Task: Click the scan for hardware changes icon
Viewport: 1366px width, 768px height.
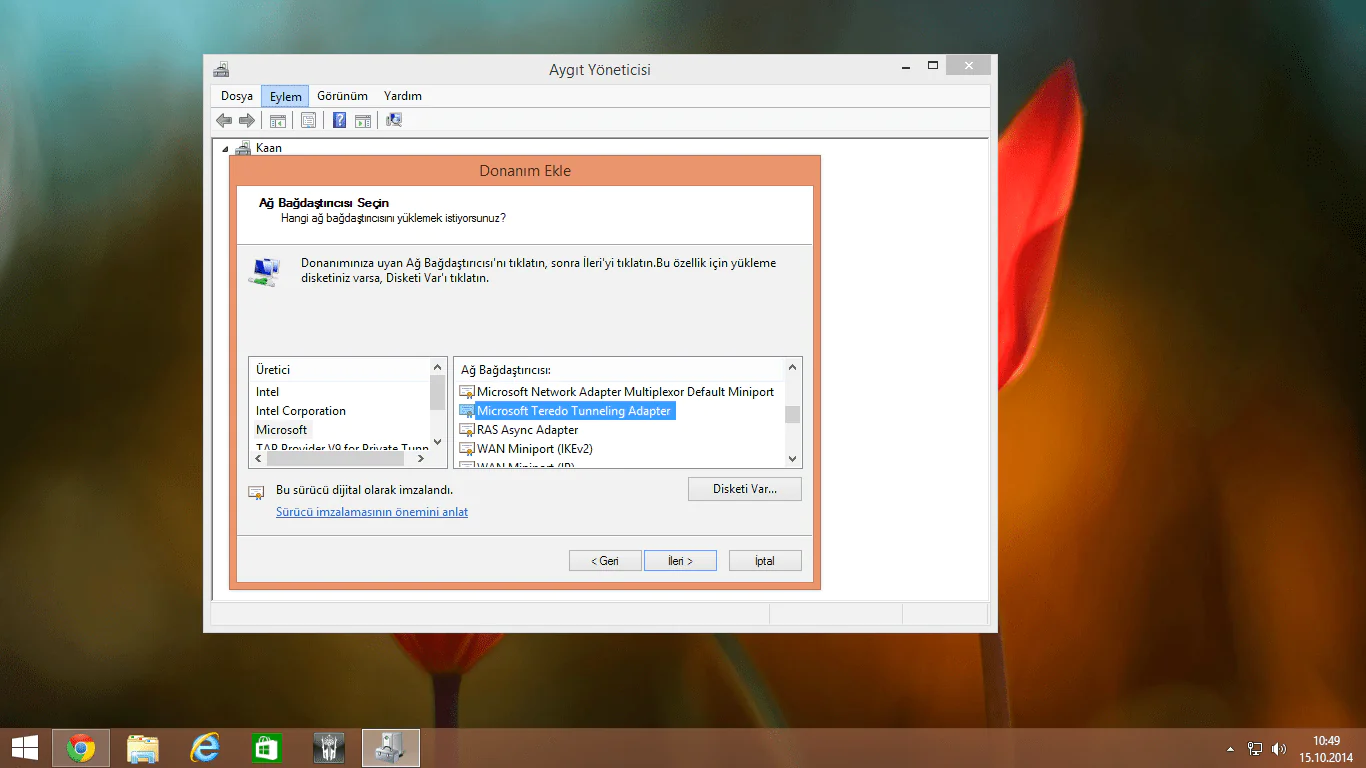Action: (394, 121)
